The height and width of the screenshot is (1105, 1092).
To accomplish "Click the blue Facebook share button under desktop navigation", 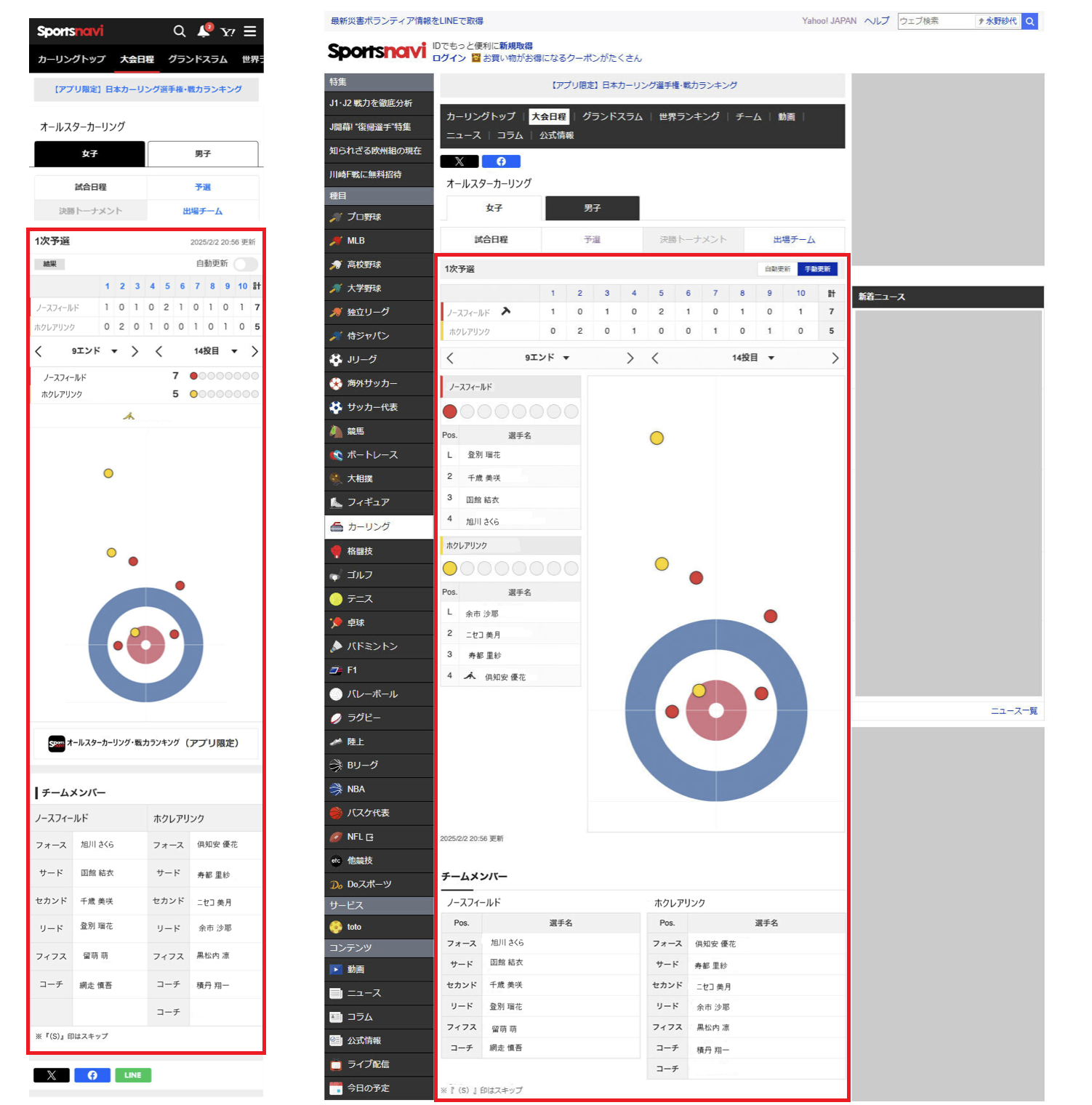I will click(501, 161).
